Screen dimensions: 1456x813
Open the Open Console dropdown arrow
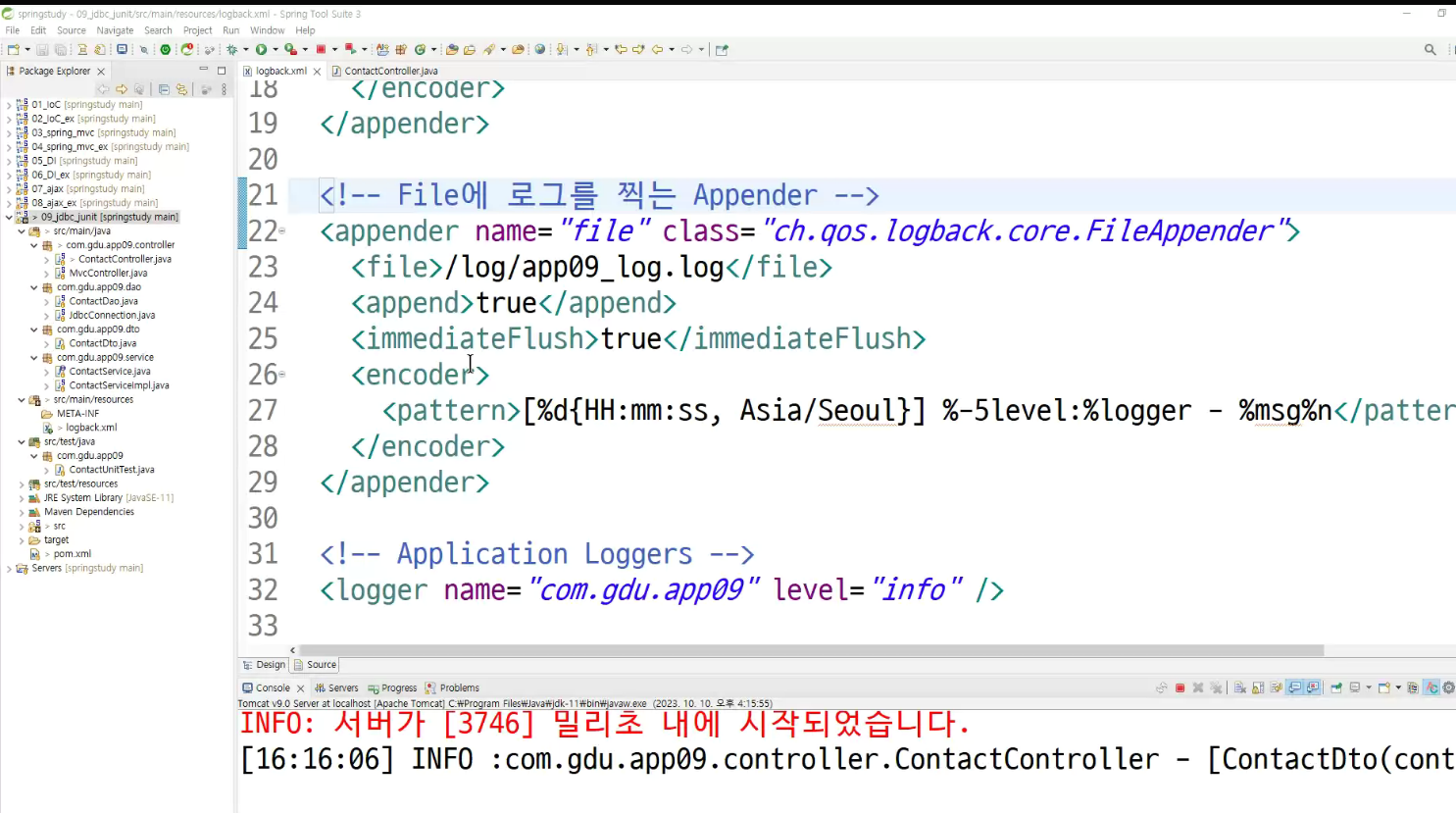pyautogui.click(x=1398, y=687)
